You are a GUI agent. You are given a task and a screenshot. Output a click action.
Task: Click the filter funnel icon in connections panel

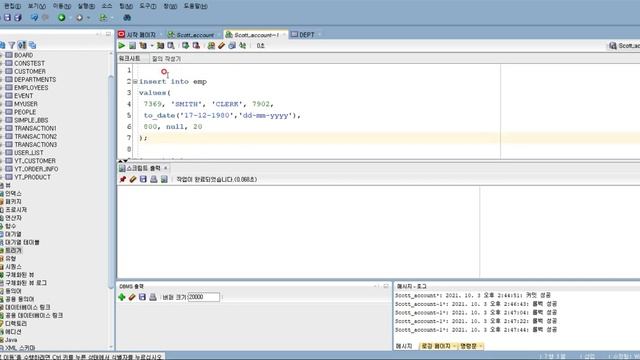(12, 45)
